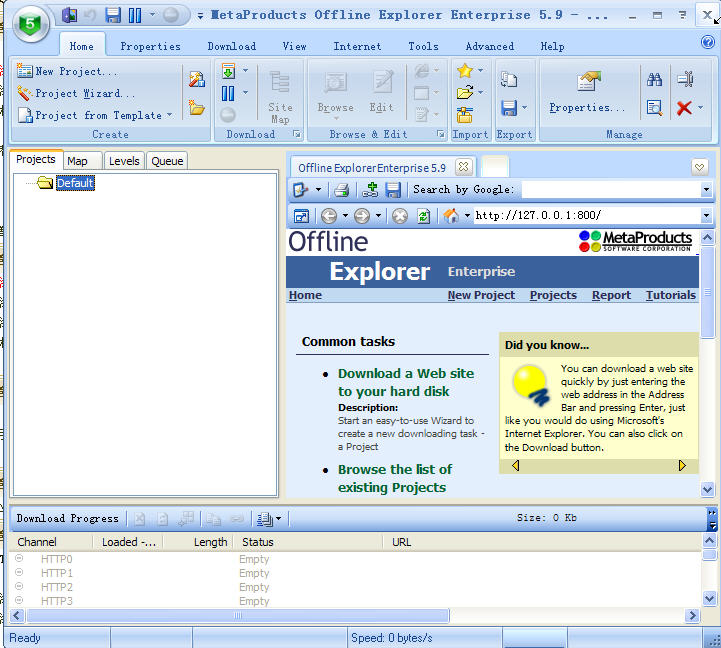The width and height of the screenshot is (721, 648).
Task: Switch to the Map tab
Action: [x=77, y=161]
